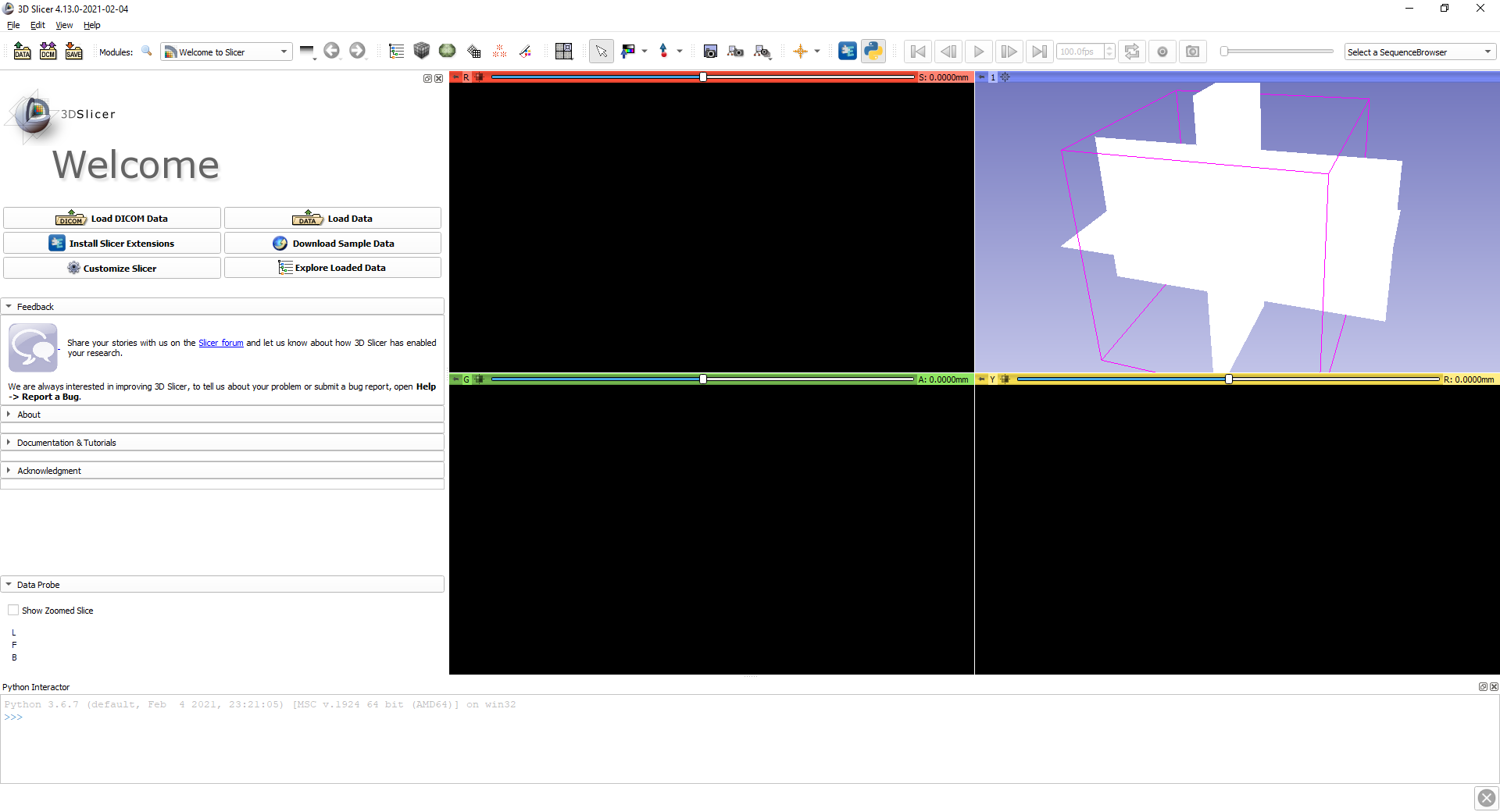Click the DCM load DICOM toolbar icon

48,52
